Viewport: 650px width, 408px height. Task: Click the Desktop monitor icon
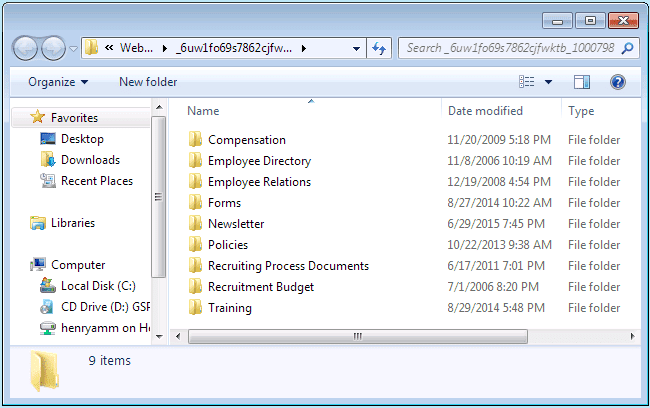[x=48, y=138]
